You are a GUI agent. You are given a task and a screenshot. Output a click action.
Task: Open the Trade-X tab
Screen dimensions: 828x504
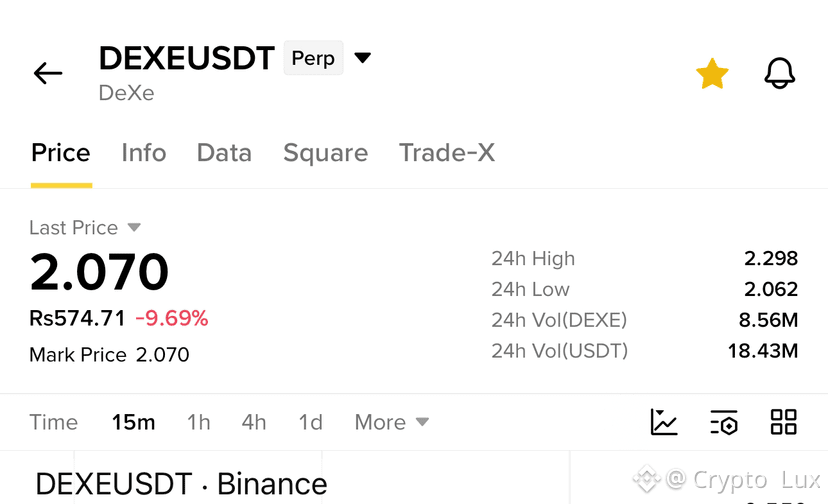pos(447,153)
